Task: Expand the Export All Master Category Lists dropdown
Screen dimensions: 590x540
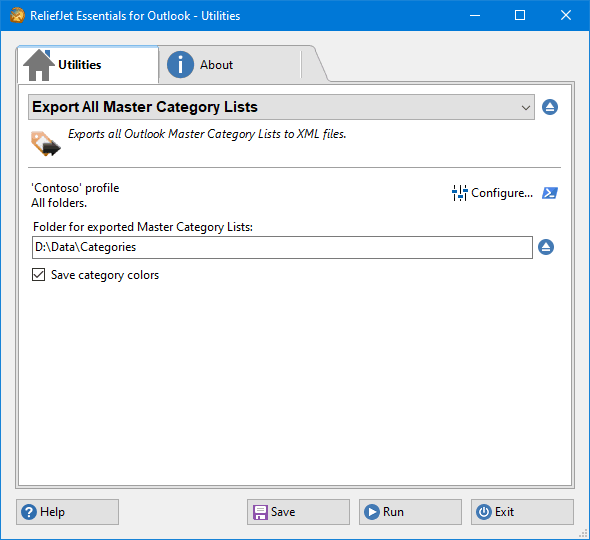Action: pyautogui.click(x=281, y=107)
